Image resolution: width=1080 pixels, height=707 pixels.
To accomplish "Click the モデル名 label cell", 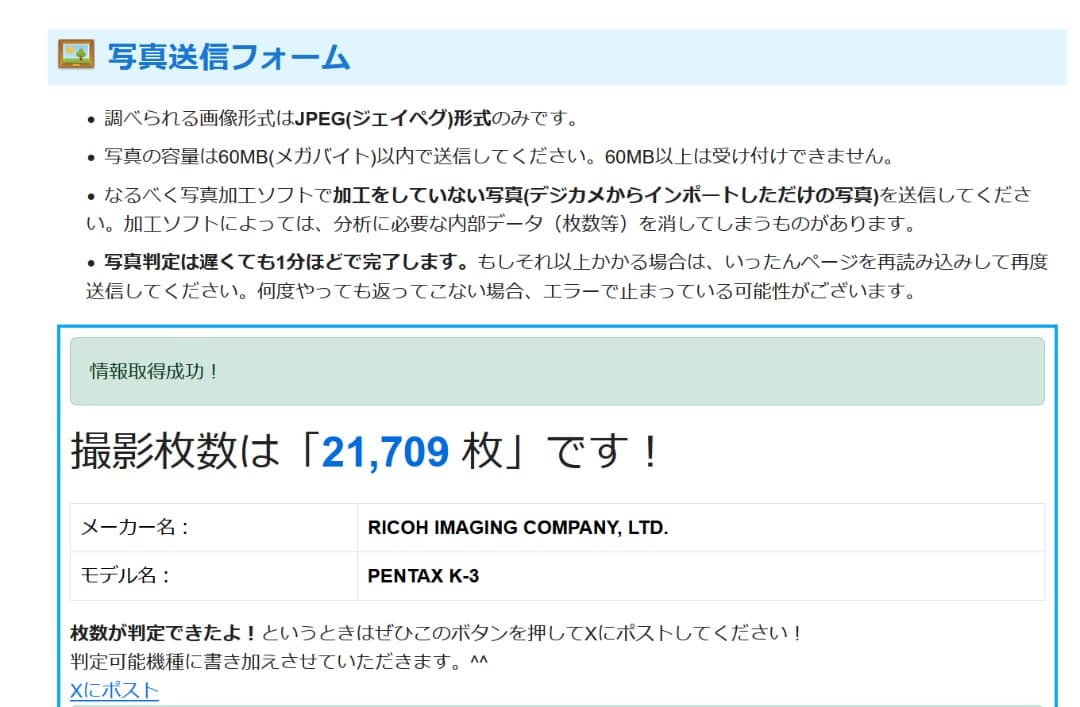I will coord(213,576).
